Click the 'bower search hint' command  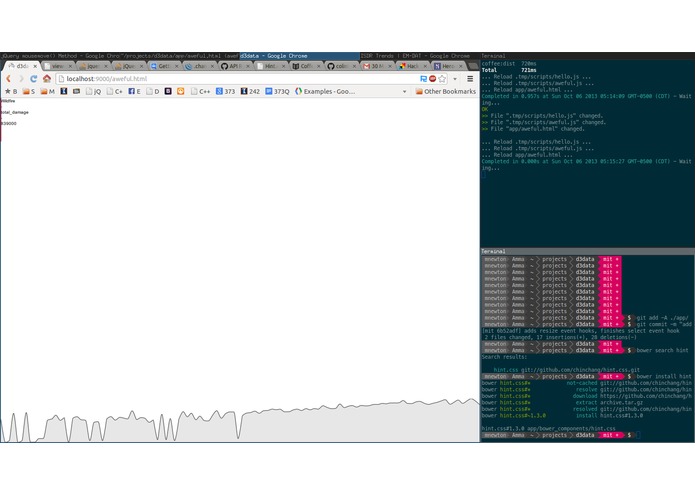pos(662,350)
